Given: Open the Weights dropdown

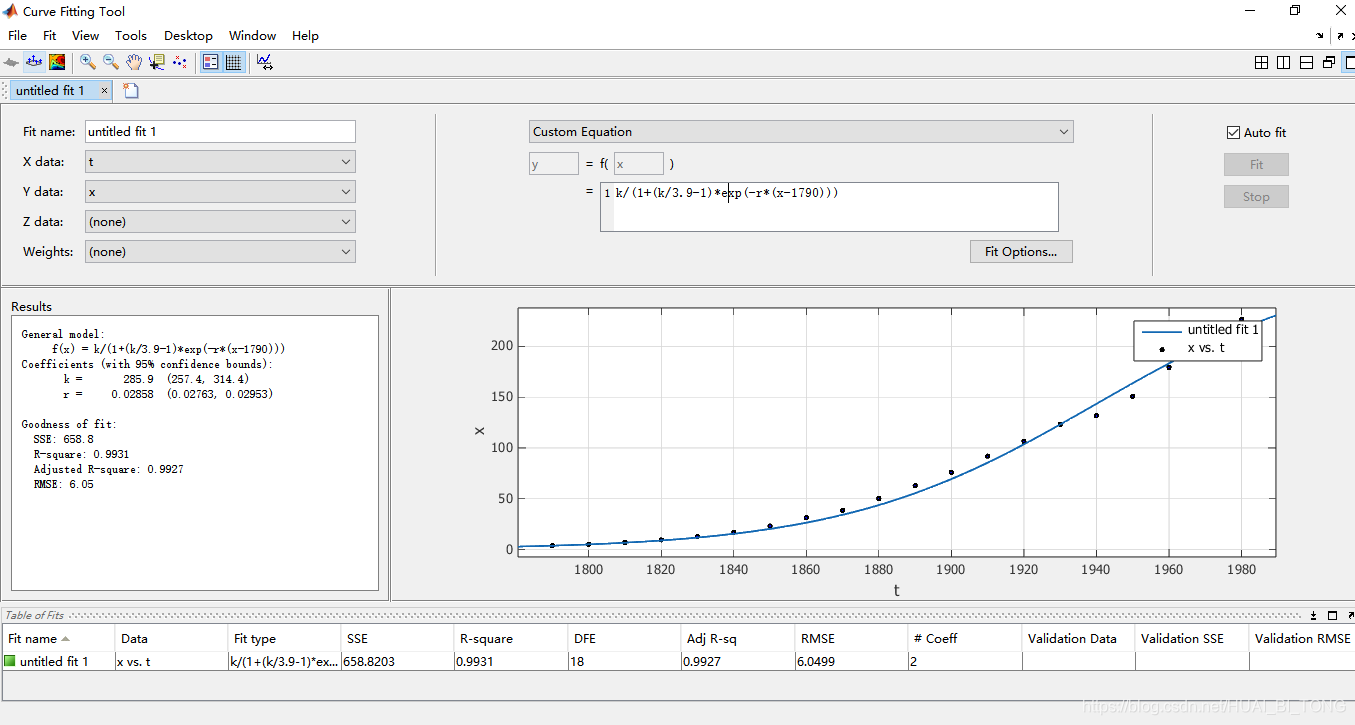Looking at the screenshot, I should coord(219,252).
